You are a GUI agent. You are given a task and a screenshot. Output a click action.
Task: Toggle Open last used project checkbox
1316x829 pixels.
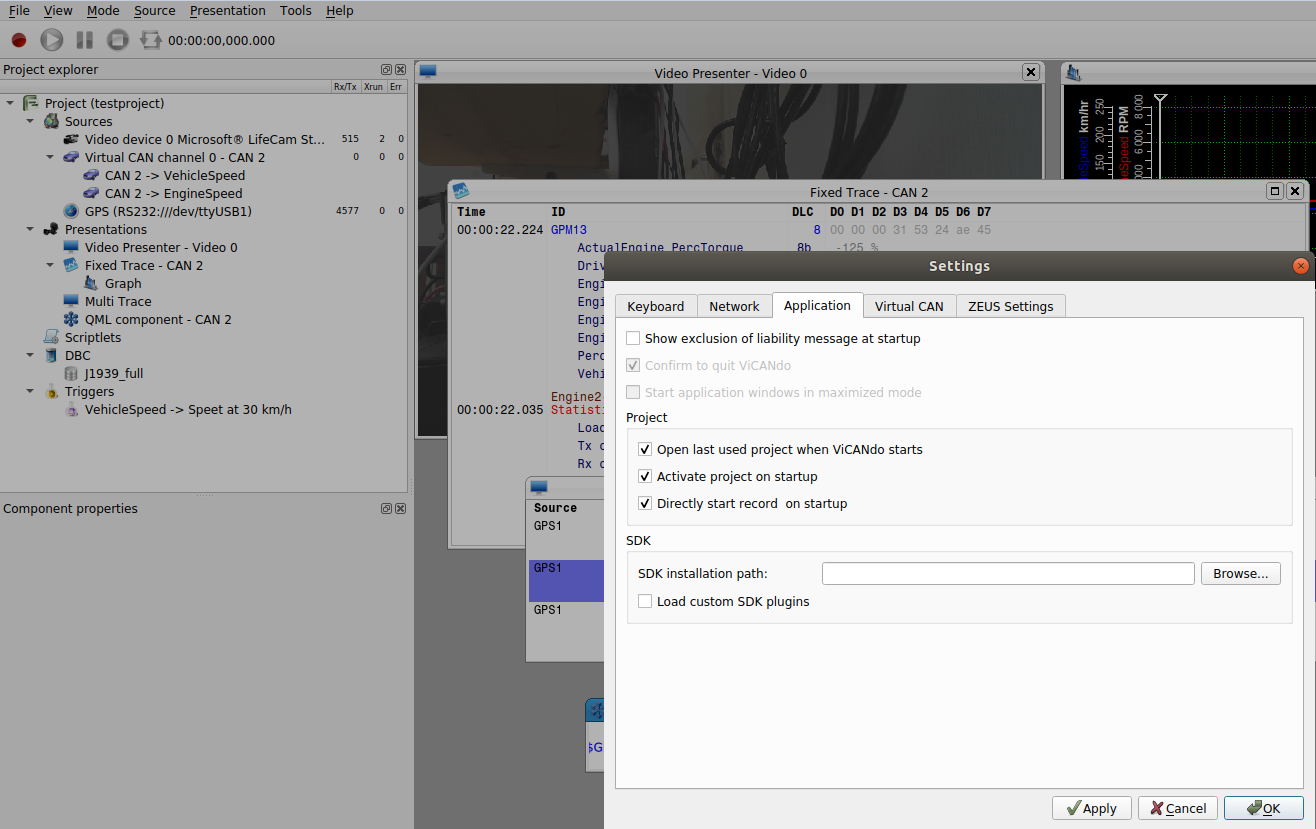point(645,450)
